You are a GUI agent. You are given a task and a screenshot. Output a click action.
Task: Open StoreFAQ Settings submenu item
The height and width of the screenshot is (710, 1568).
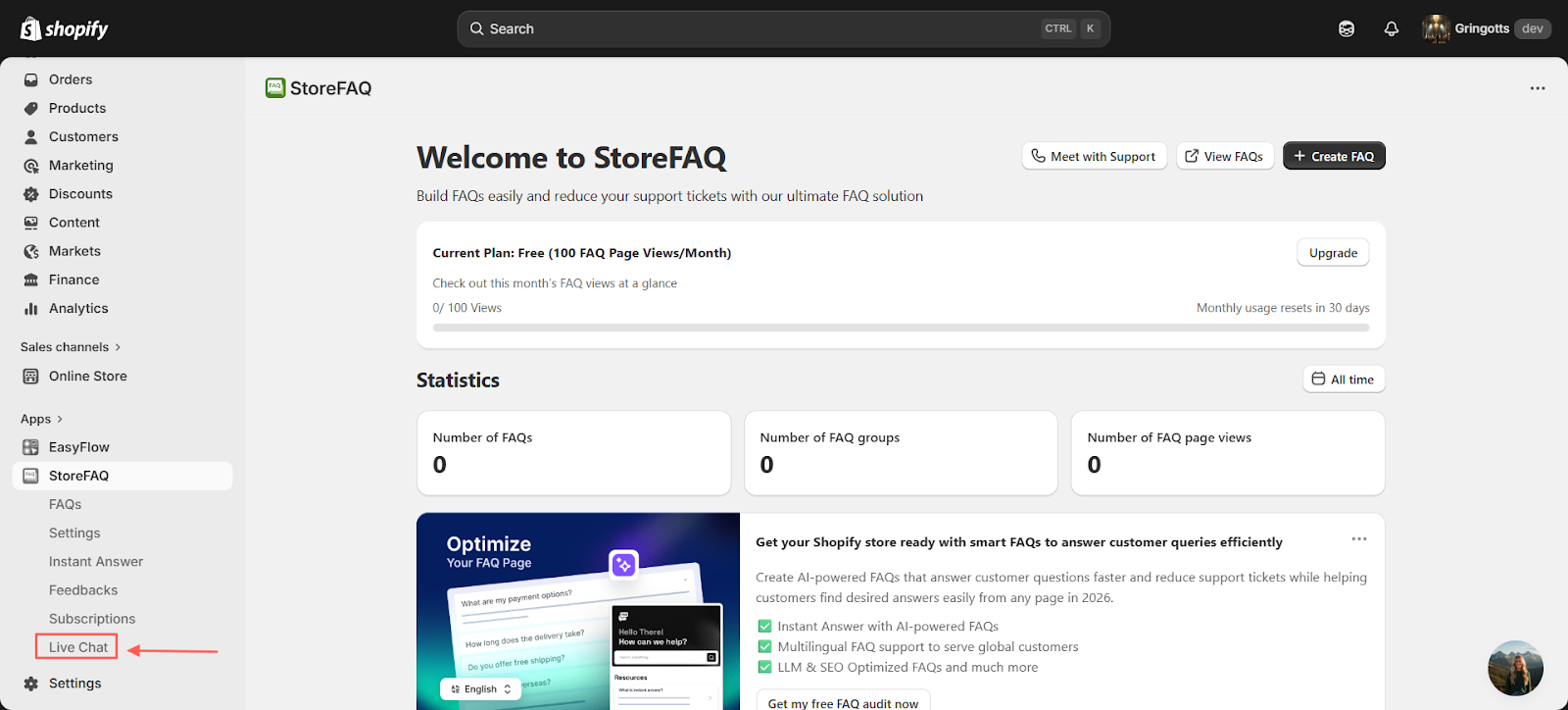tap(74, 532)
